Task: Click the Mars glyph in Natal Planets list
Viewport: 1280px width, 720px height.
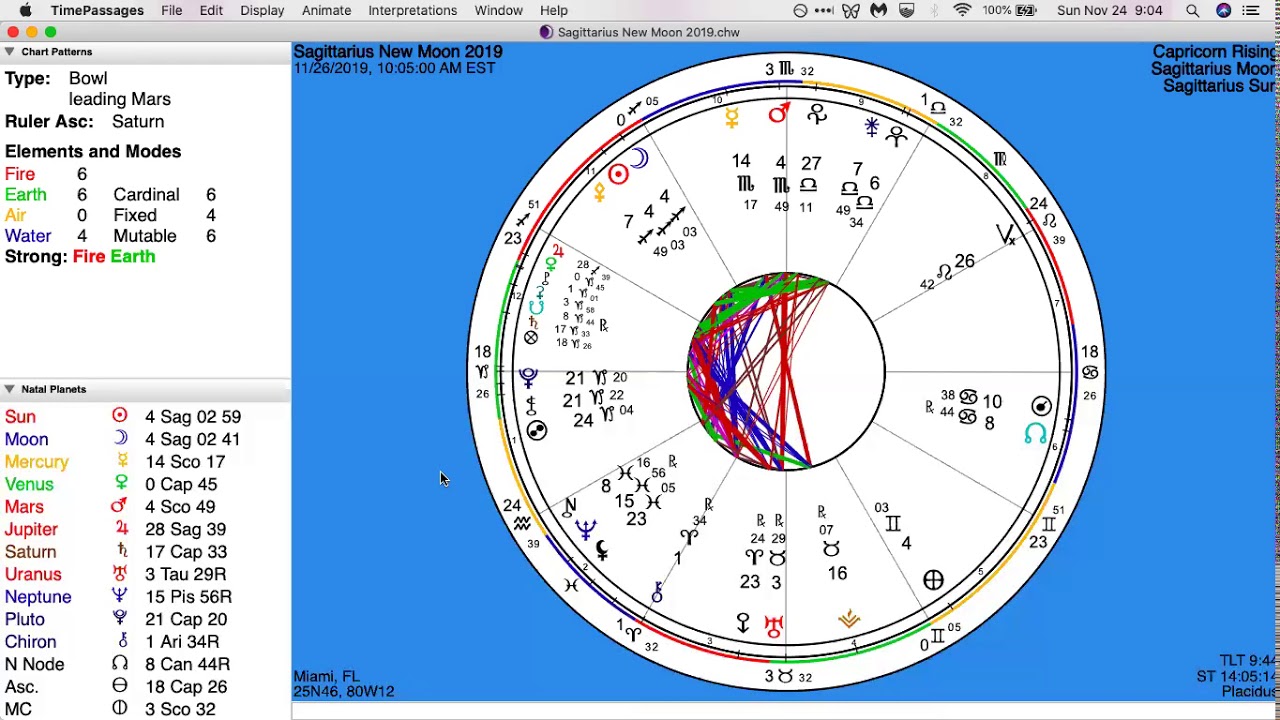Action: point(120,506)
